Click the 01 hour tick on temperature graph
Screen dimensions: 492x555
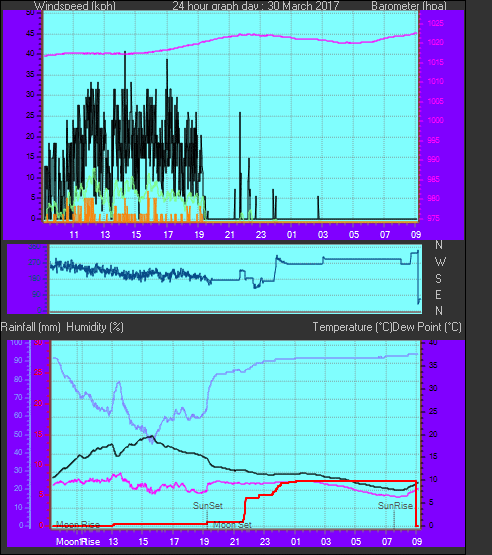tap(296, 542)
